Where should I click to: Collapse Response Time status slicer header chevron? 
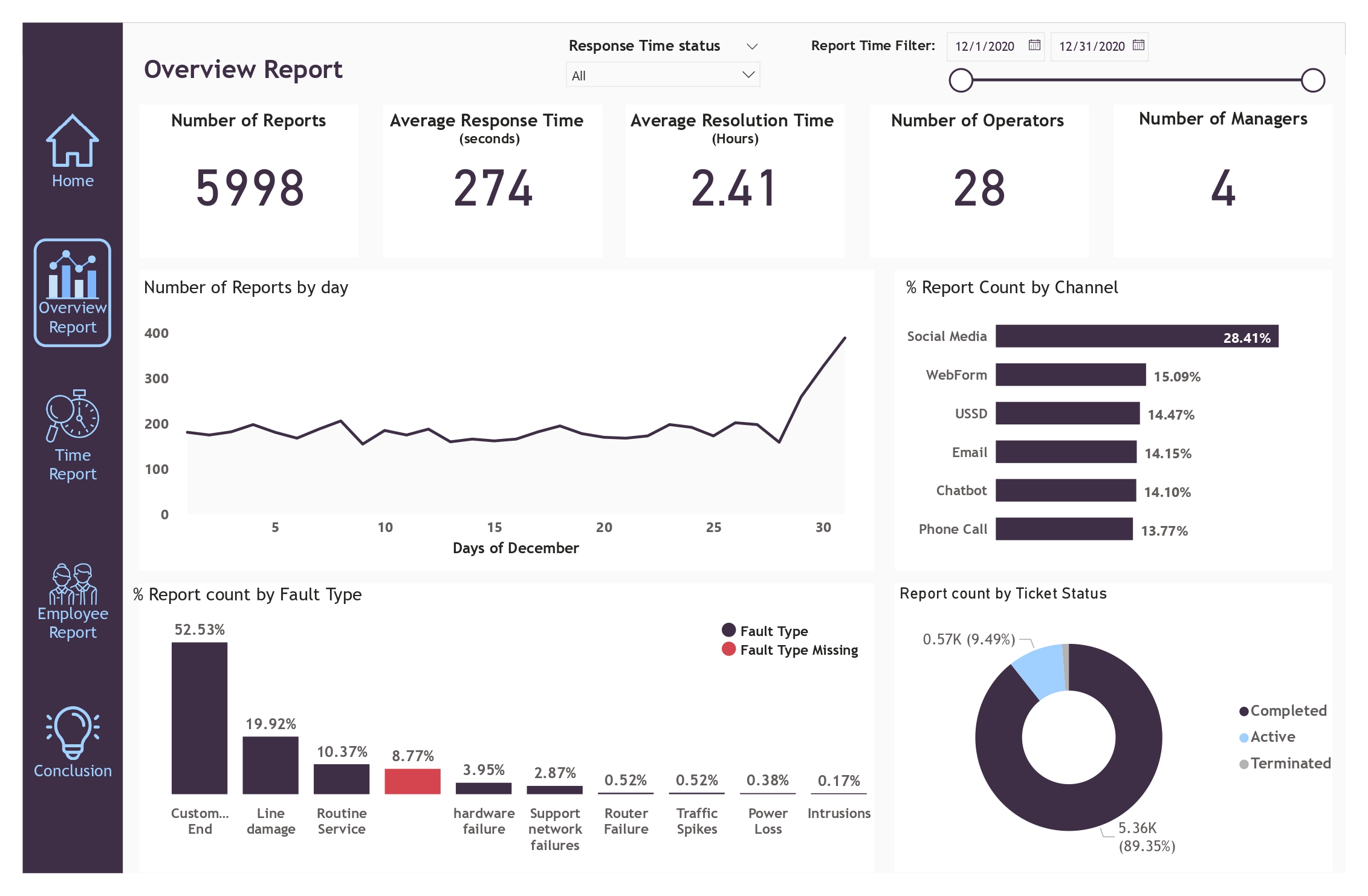coord(752,47)
